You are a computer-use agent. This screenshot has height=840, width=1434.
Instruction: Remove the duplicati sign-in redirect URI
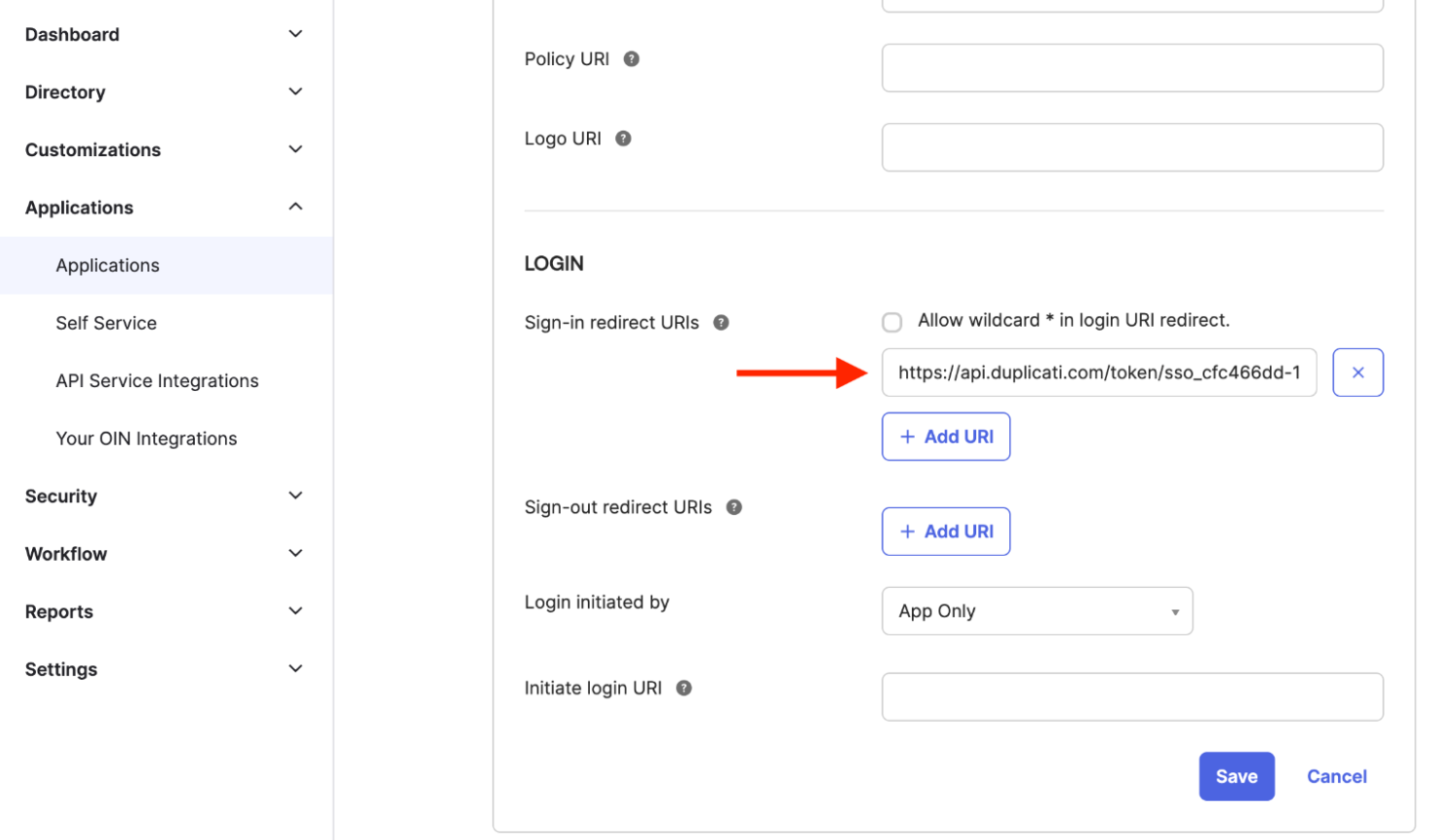(x=1357, y=372)
